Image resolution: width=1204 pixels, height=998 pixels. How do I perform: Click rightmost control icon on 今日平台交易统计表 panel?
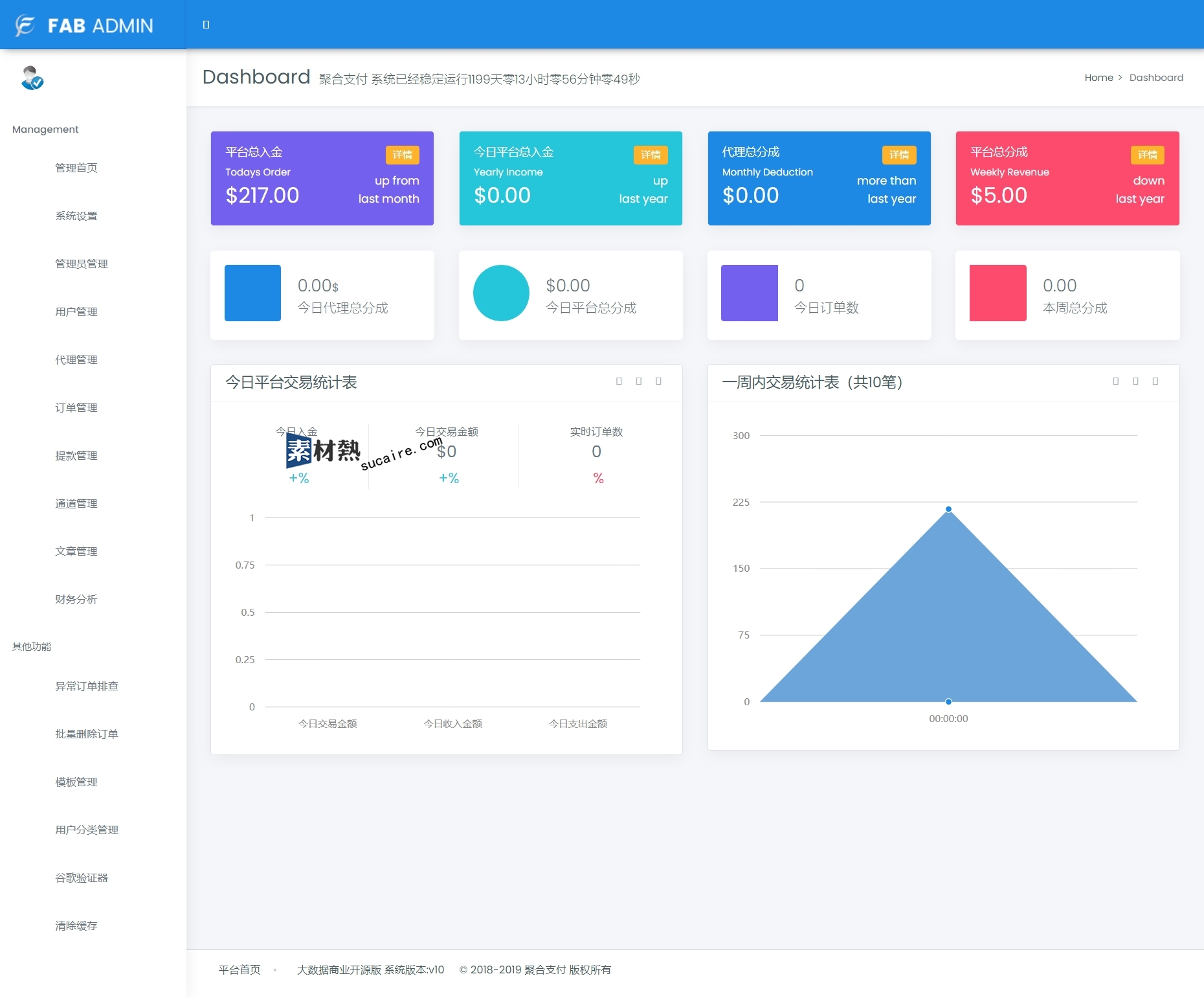(x=658, y=381)
